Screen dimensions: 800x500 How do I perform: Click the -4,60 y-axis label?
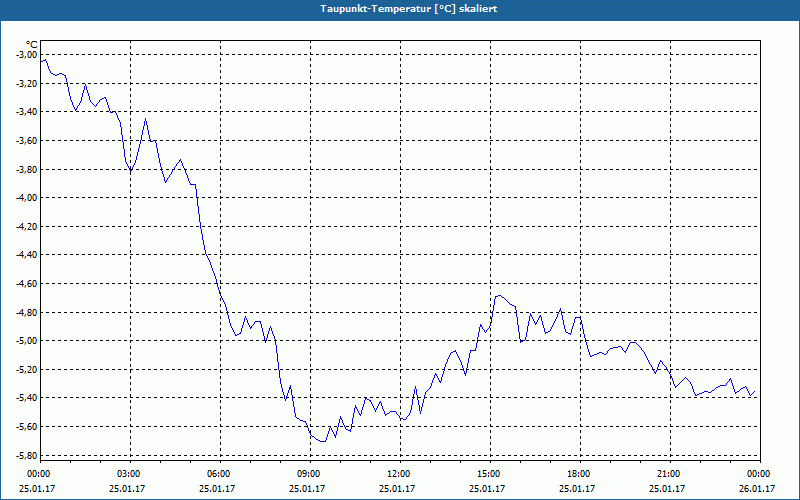25,284
